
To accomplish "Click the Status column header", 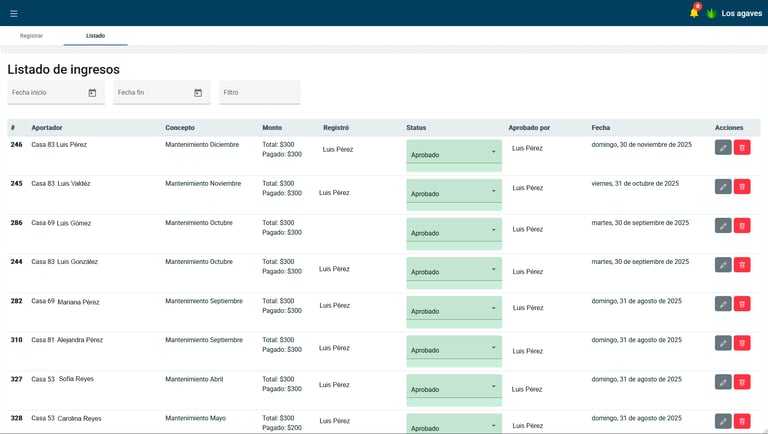I will tap(416, 128).
